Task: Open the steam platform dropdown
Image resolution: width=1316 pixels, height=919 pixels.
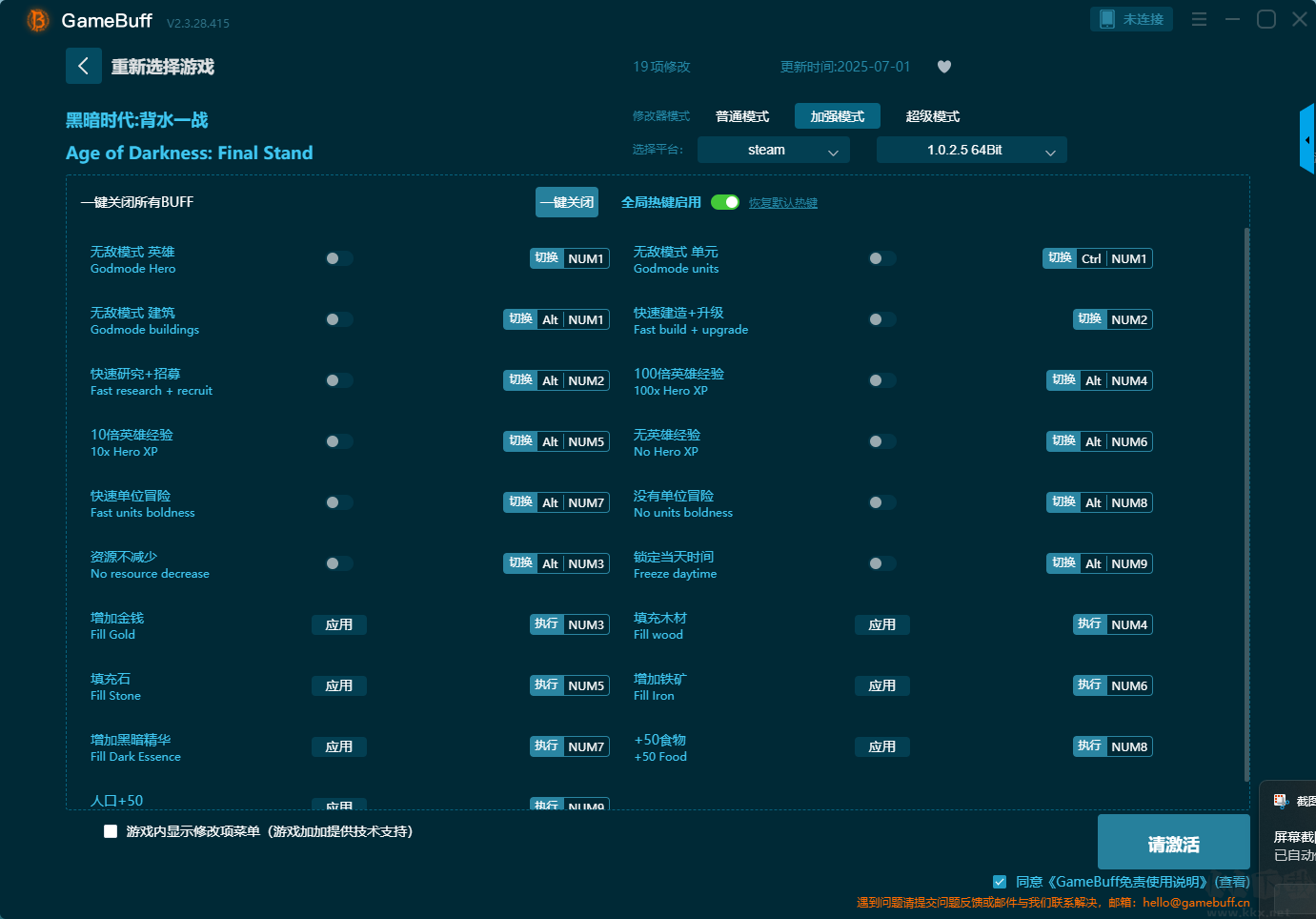Action: pos(774,150)
